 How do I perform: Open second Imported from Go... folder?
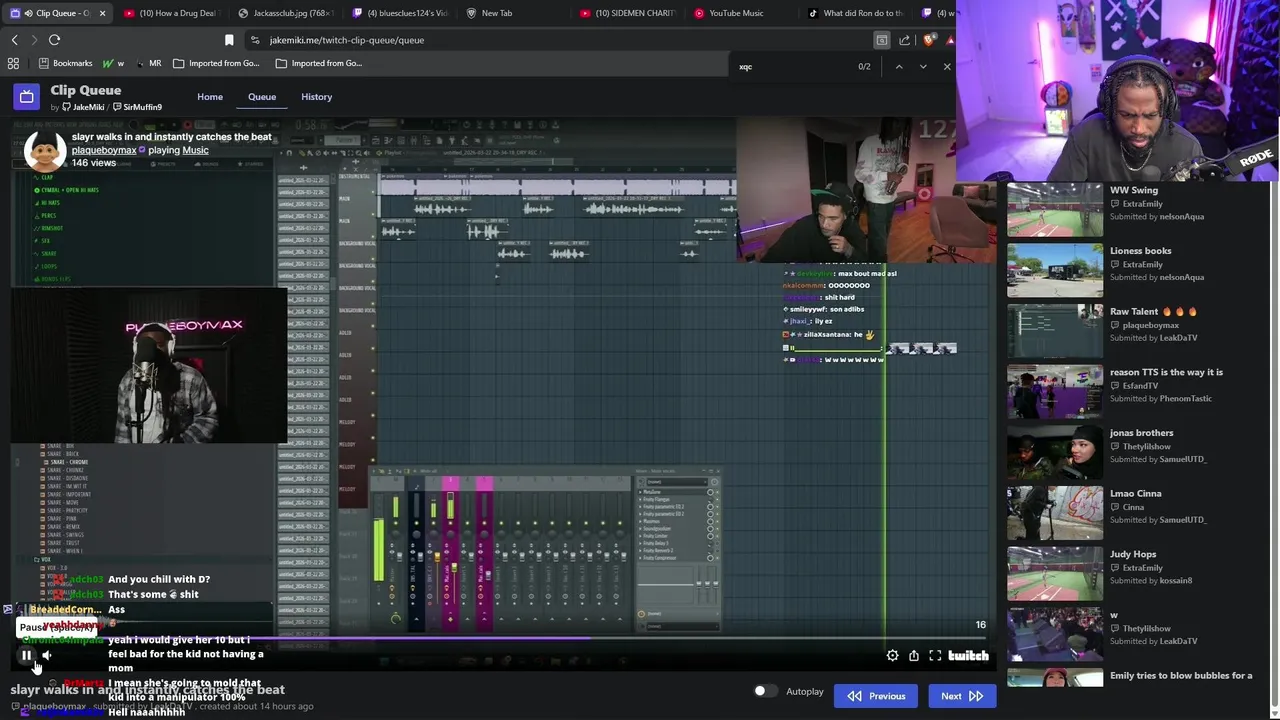[319, 63]
